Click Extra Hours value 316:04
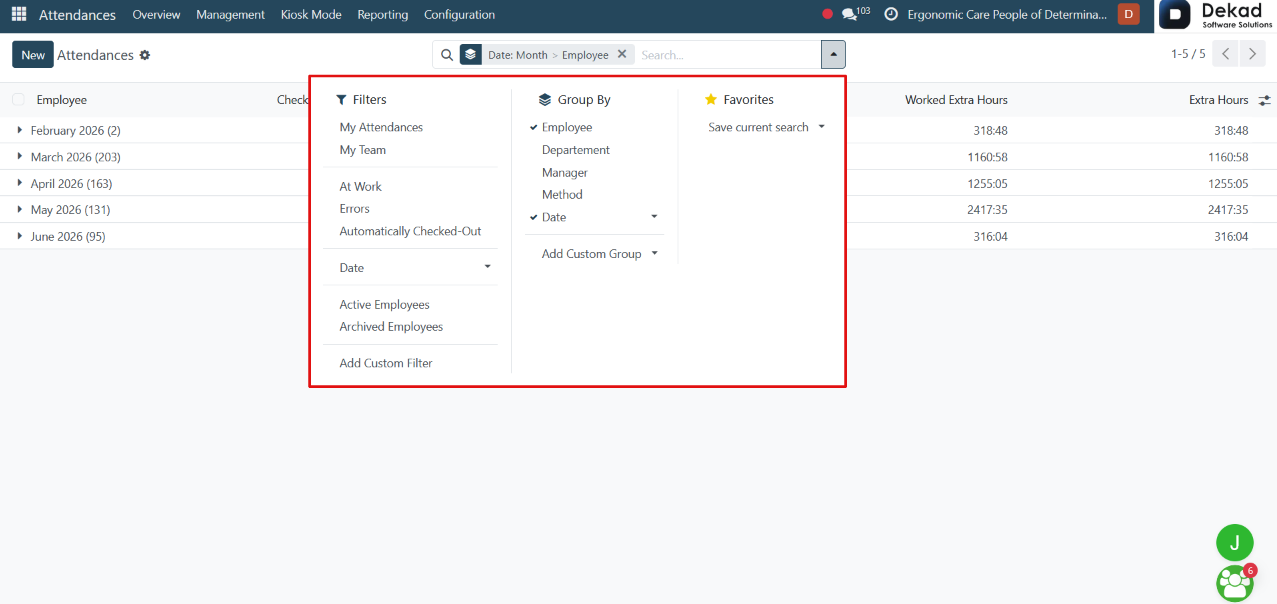 click(1231, 237)
